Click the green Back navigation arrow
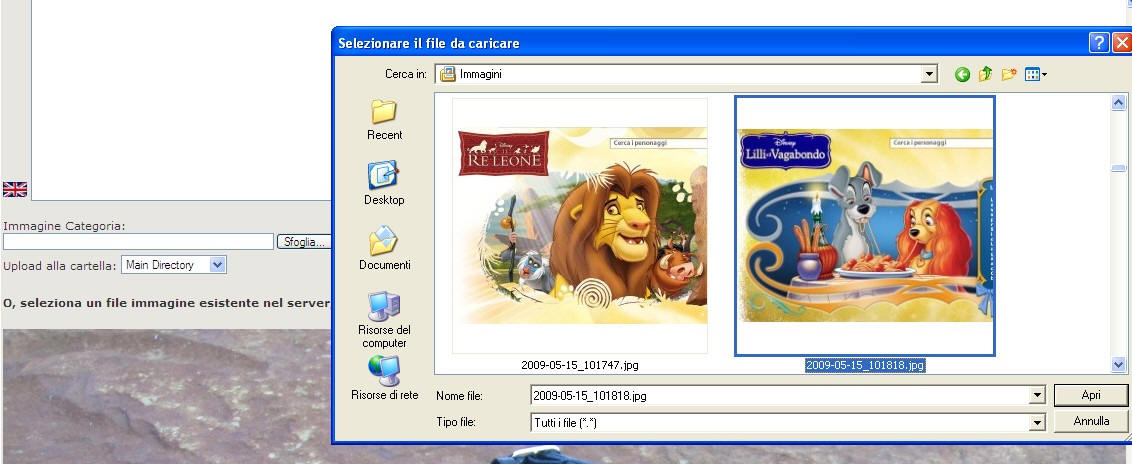The image size is (1132, 464). pyautogui.click(x=962, y=74)
